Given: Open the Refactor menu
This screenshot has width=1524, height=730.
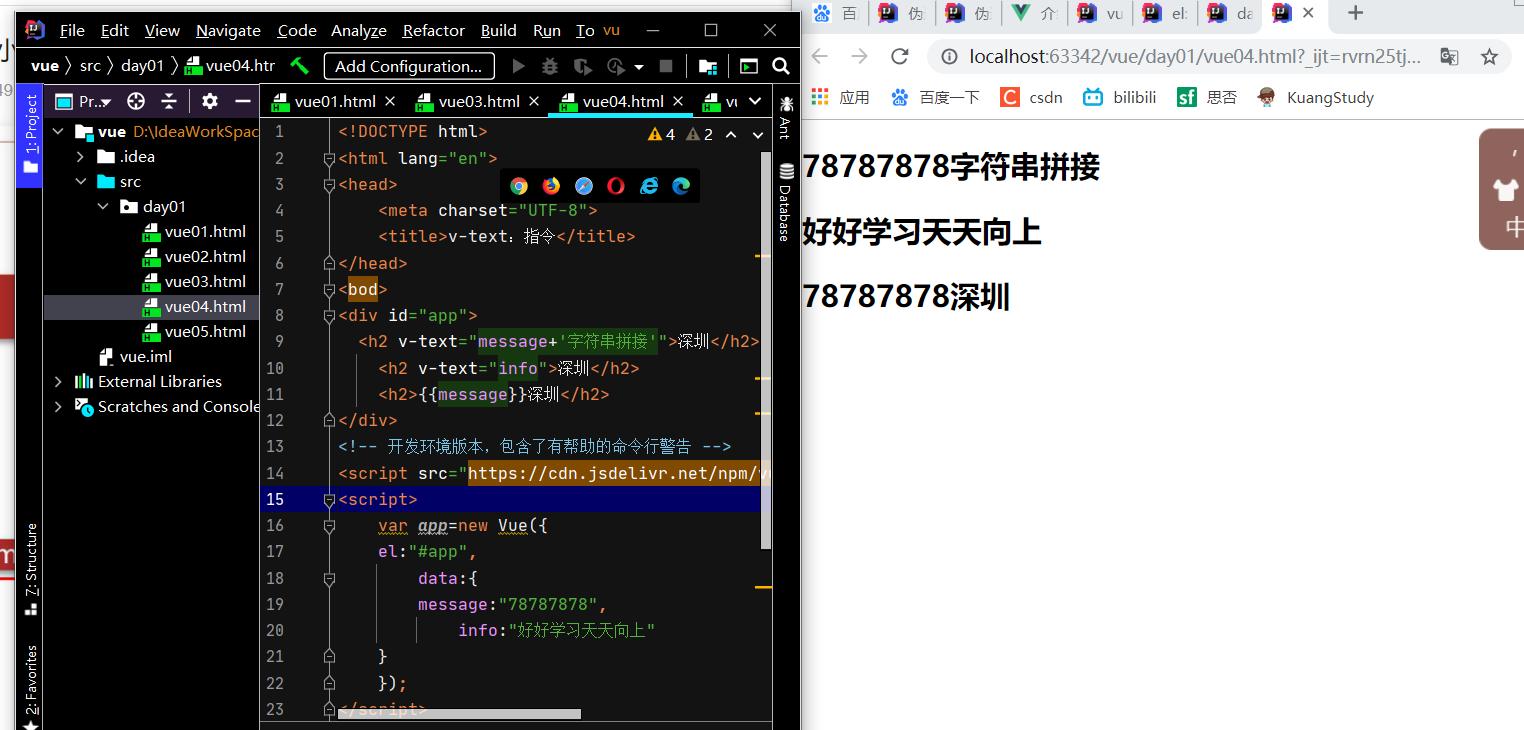Looking at the screenshot, I should point(433,30).
